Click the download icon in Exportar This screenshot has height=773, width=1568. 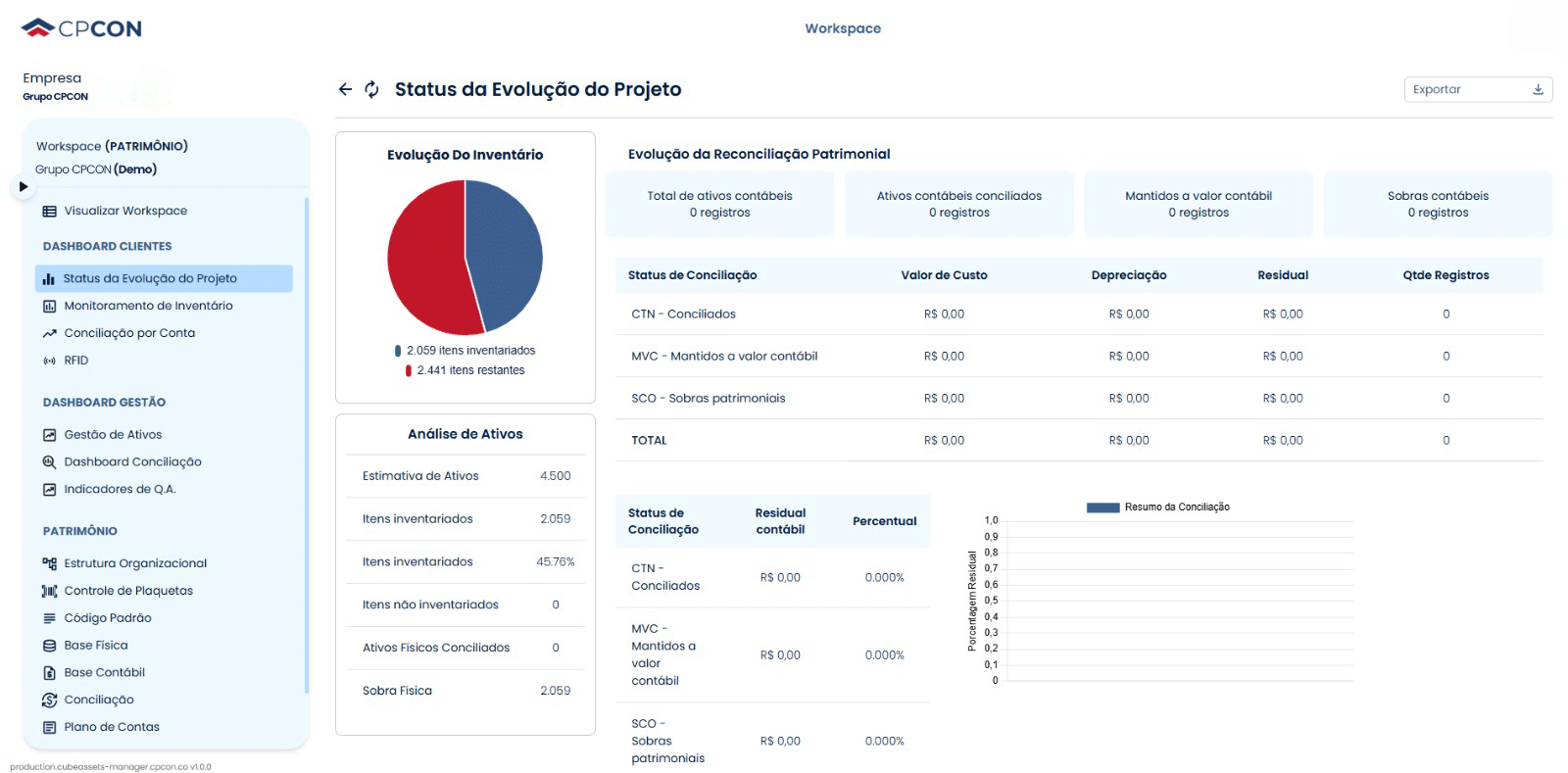tap(1538, 89)
